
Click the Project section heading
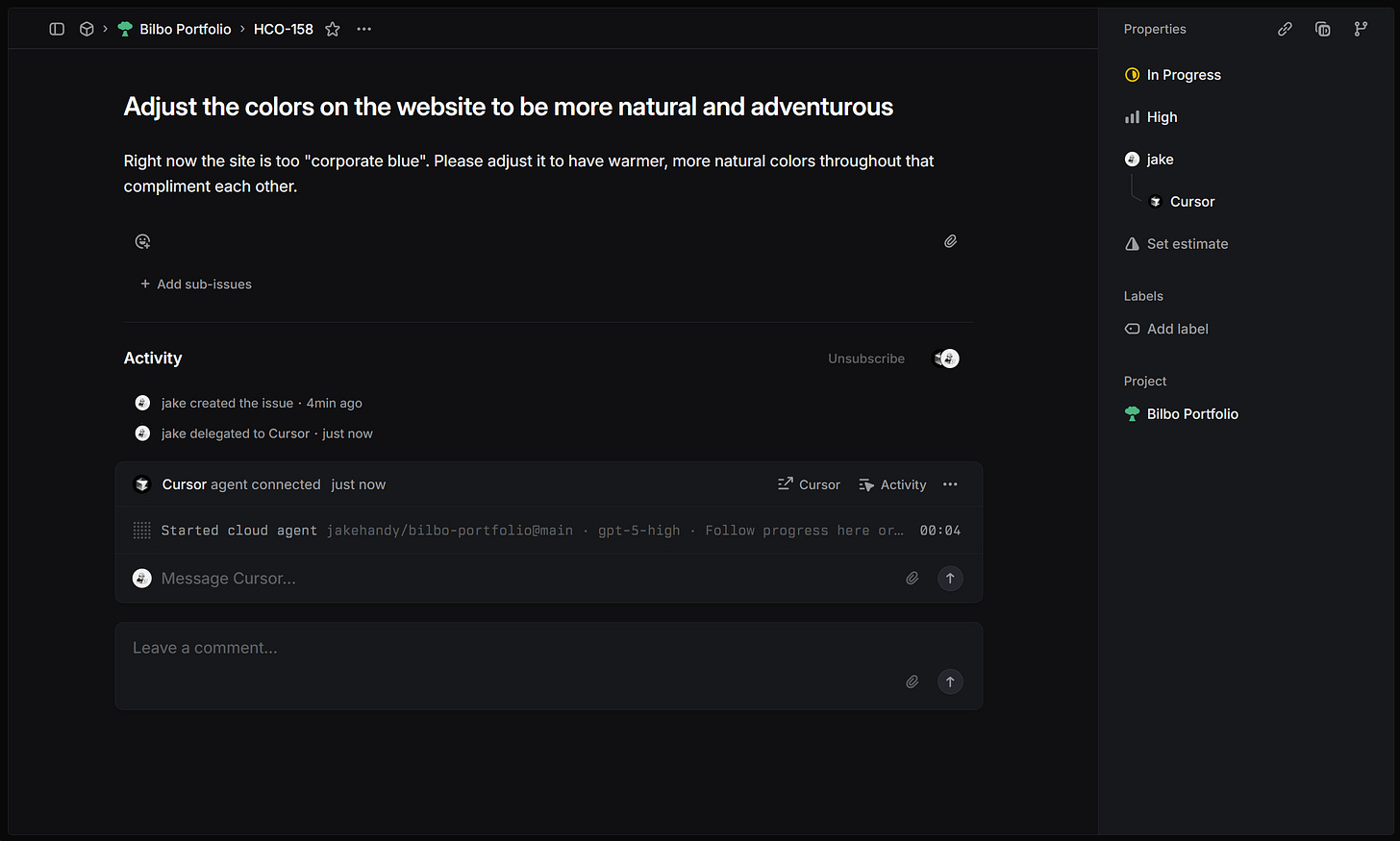pos(1145,382)
